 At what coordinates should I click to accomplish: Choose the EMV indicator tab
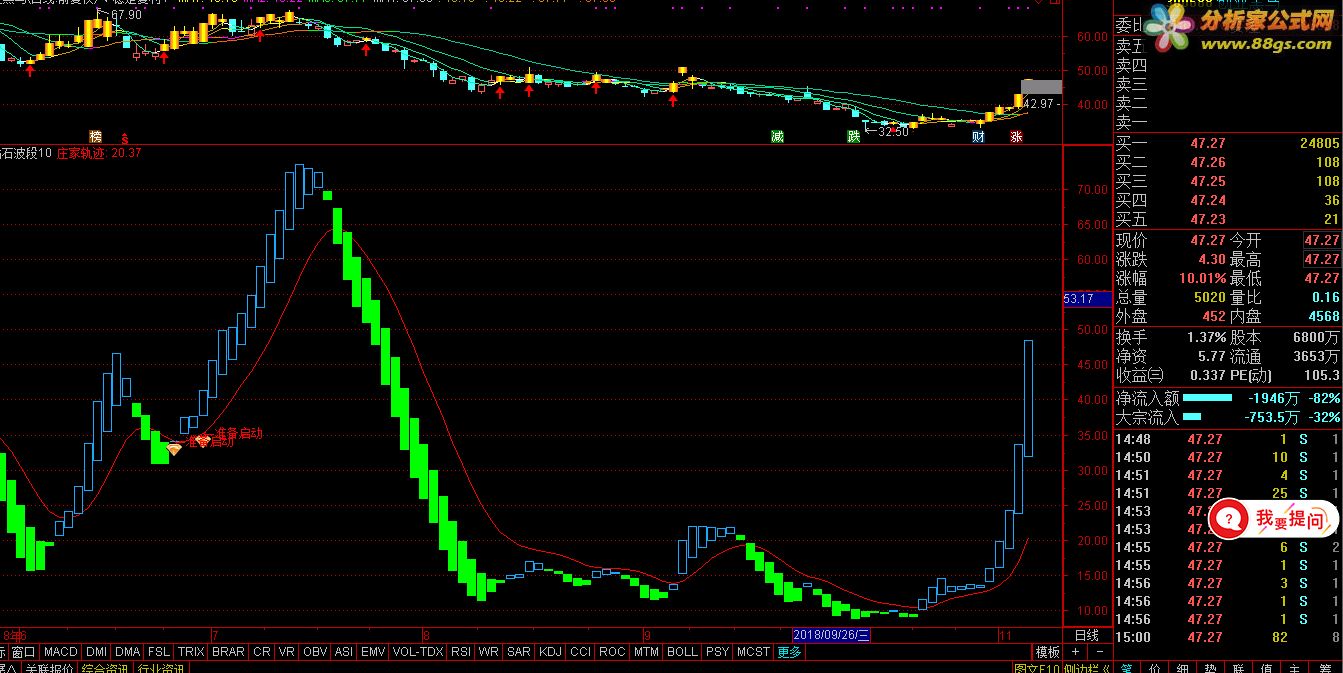[373, 651]
